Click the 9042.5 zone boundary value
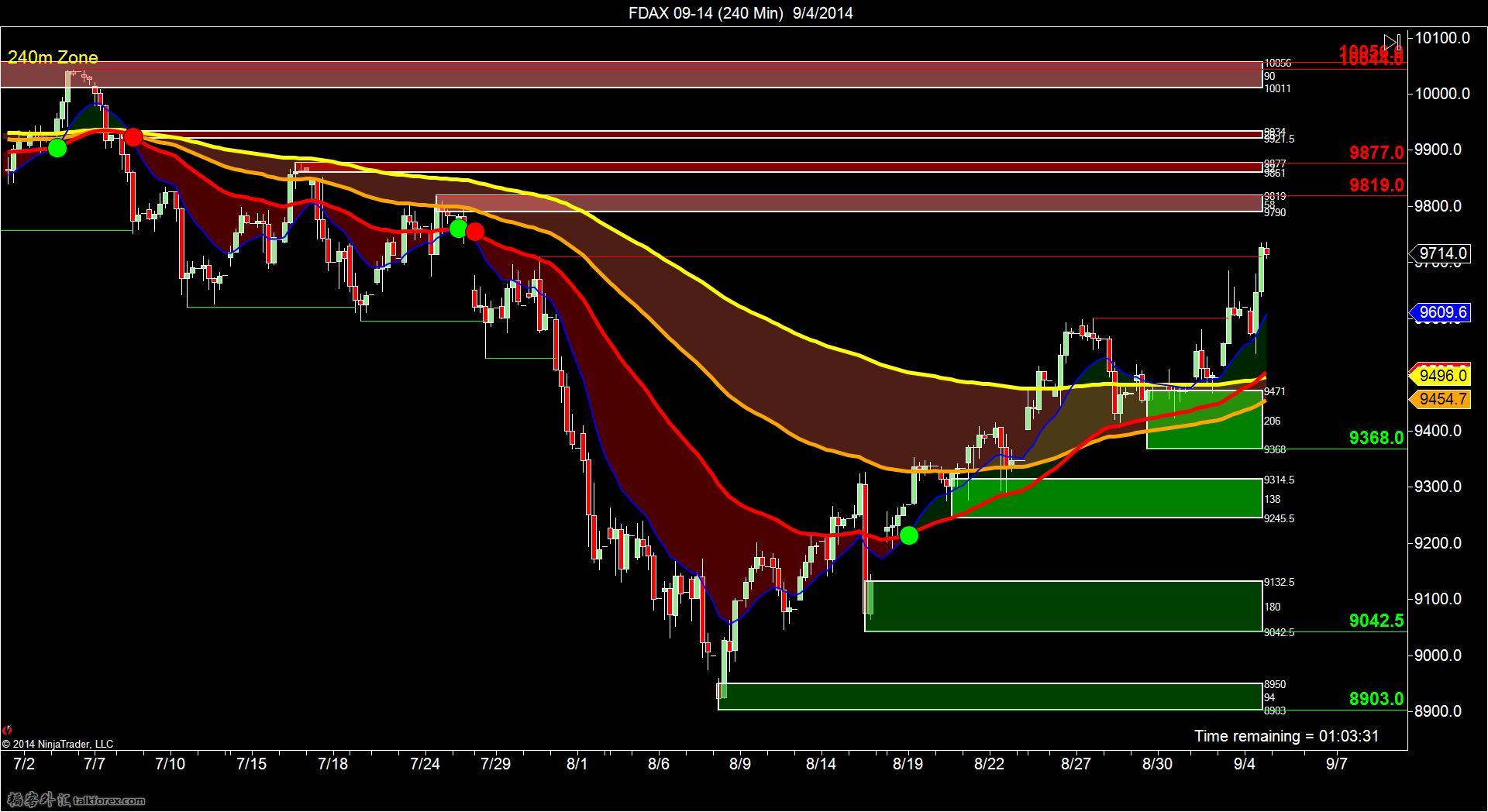 pos(1279,633)
